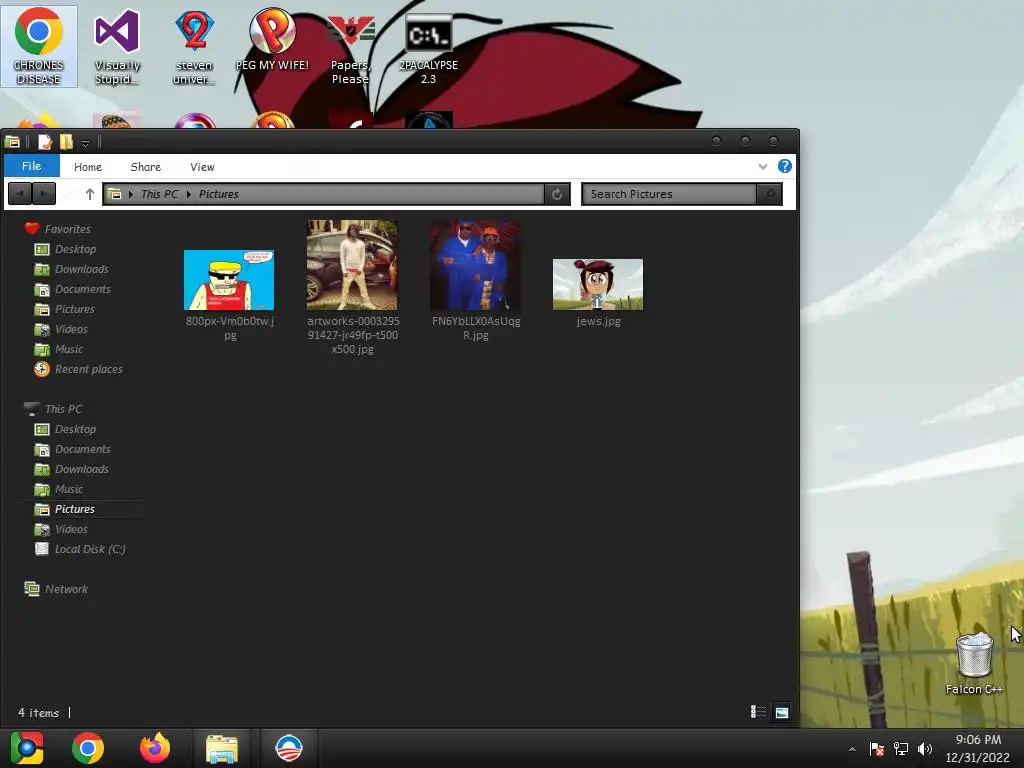Expand the arrow before This PC in address bar
This screenshot has height=768, width=1024.
click(x=131, y=194)
